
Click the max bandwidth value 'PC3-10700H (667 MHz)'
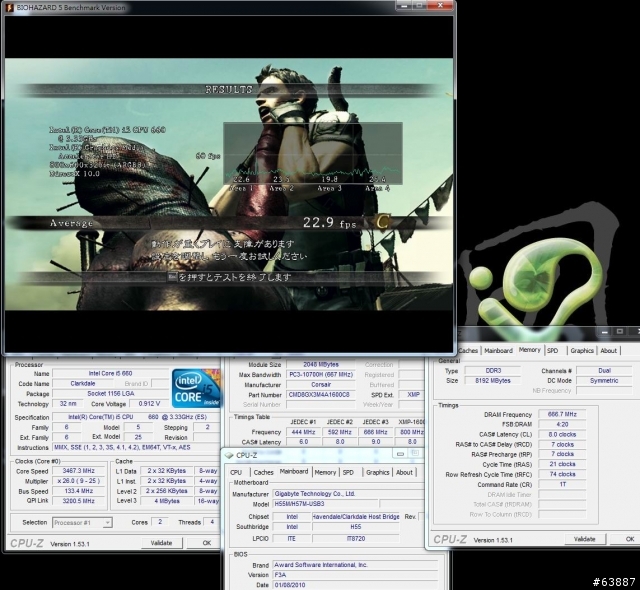click(321, 375)
